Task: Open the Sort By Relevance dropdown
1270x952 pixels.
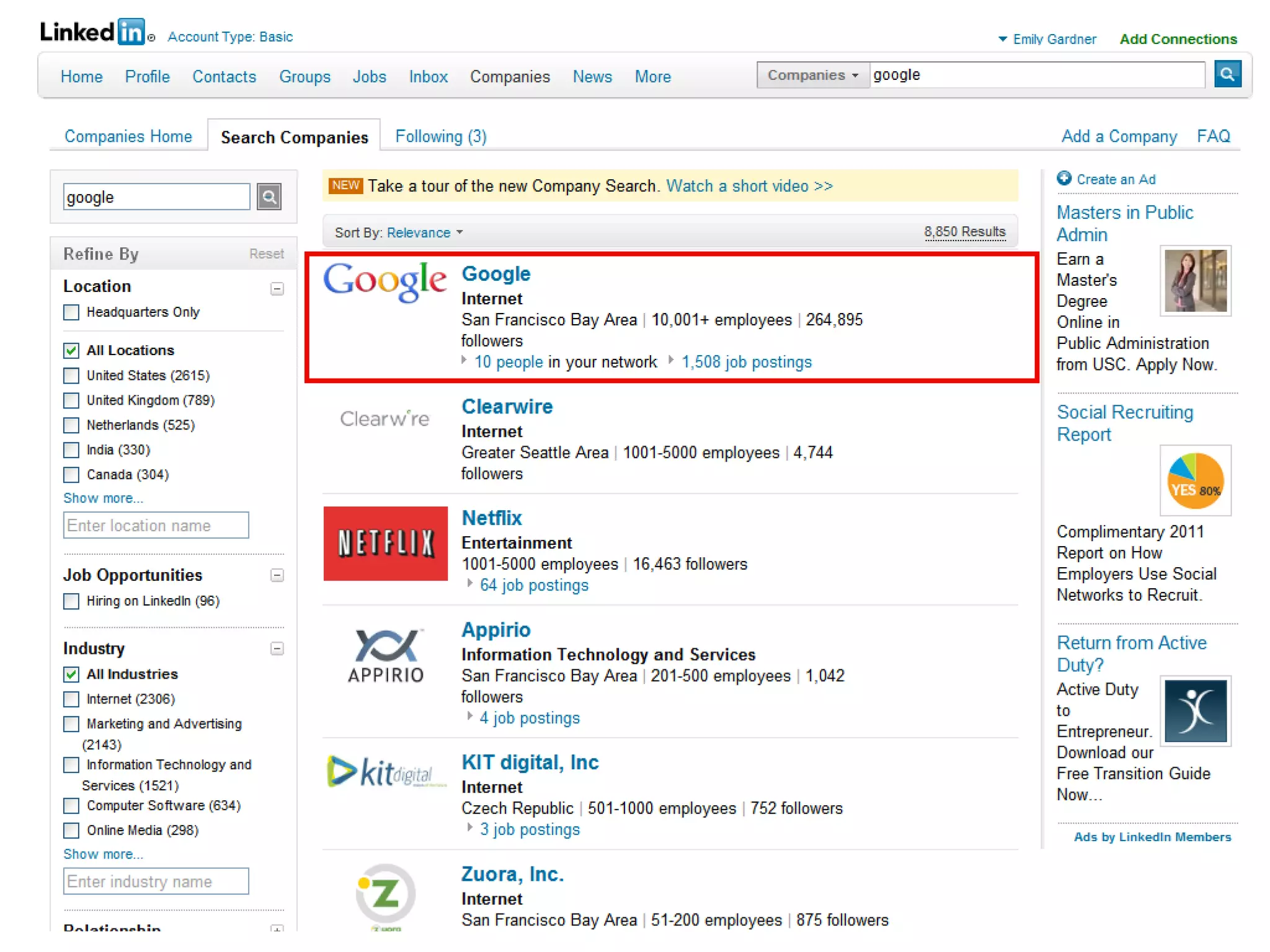Action: click(425, 232)
